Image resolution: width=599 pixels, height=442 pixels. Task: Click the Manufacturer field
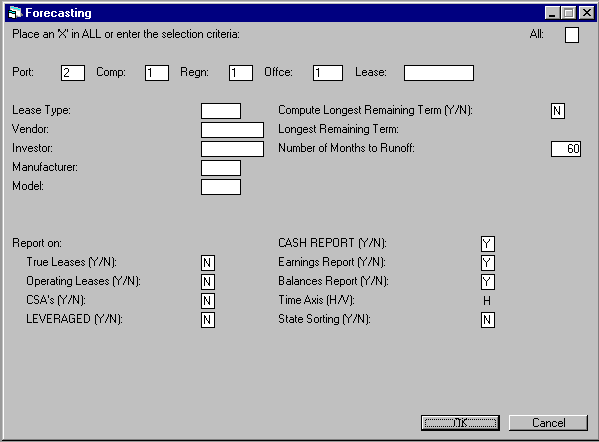click(221, 168)
